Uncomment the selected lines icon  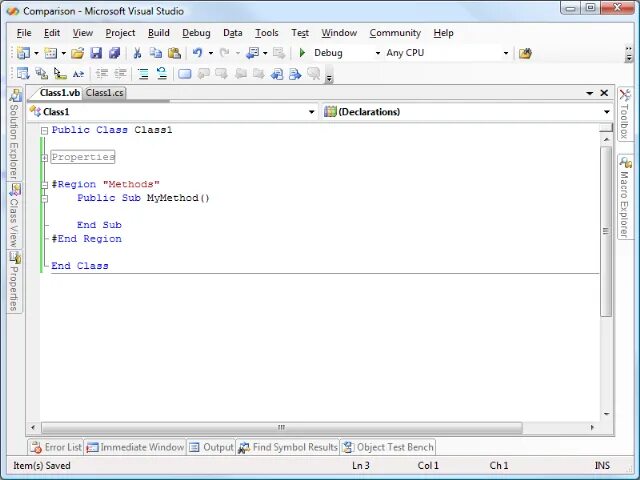(x=162, y=74)
